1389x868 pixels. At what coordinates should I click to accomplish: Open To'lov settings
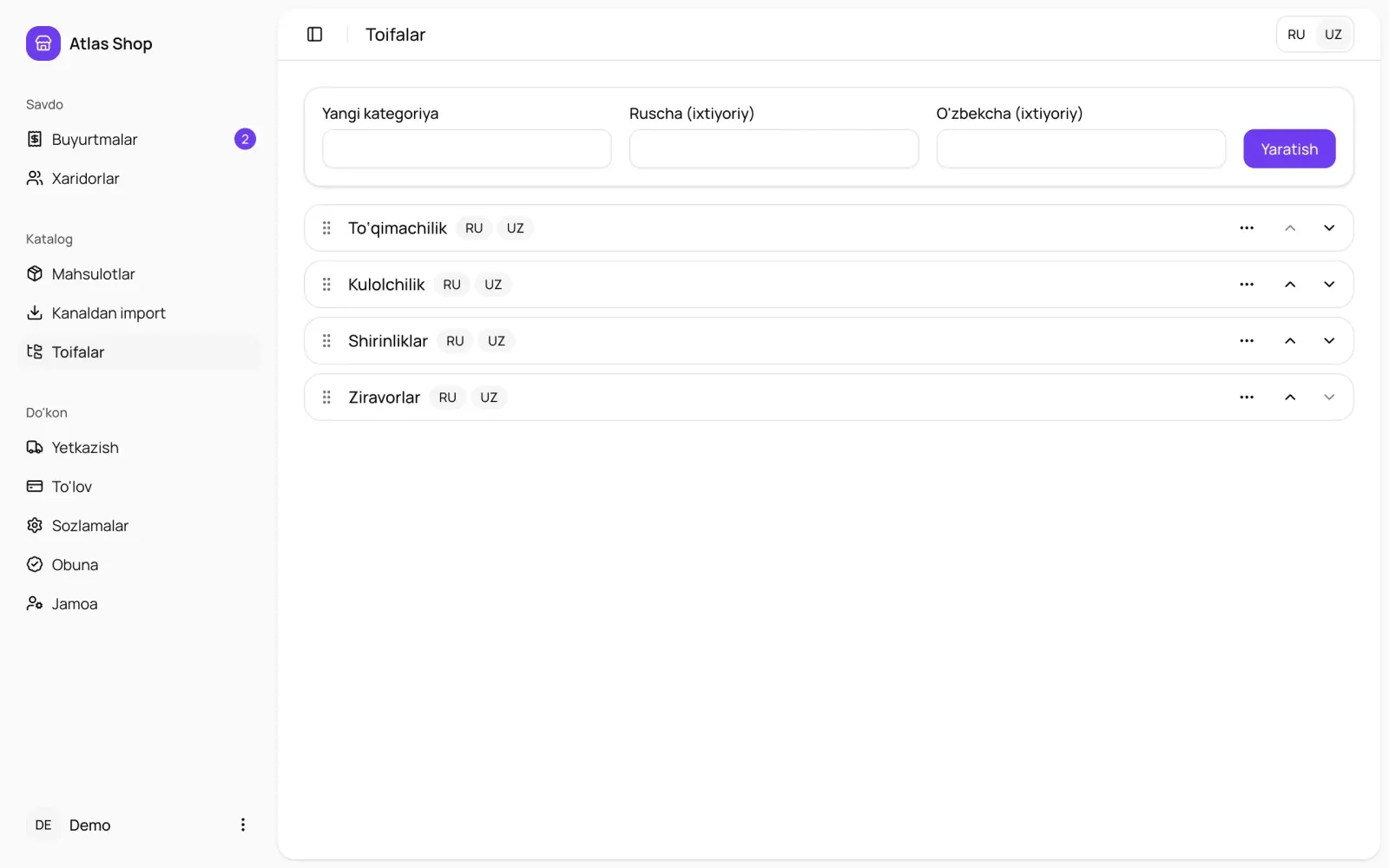tap(139, 487)
